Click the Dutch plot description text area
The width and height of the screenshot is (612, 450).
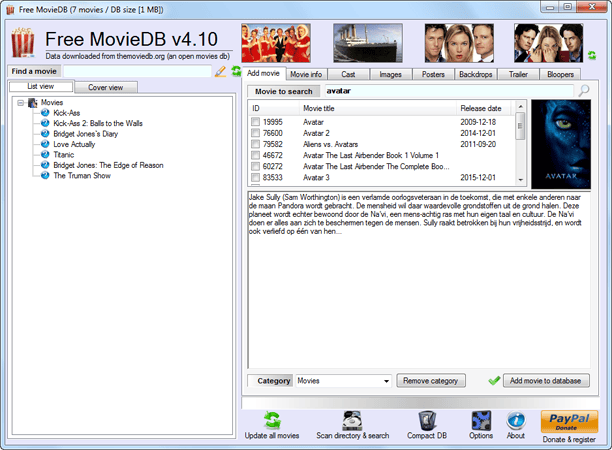pos(419,279)
